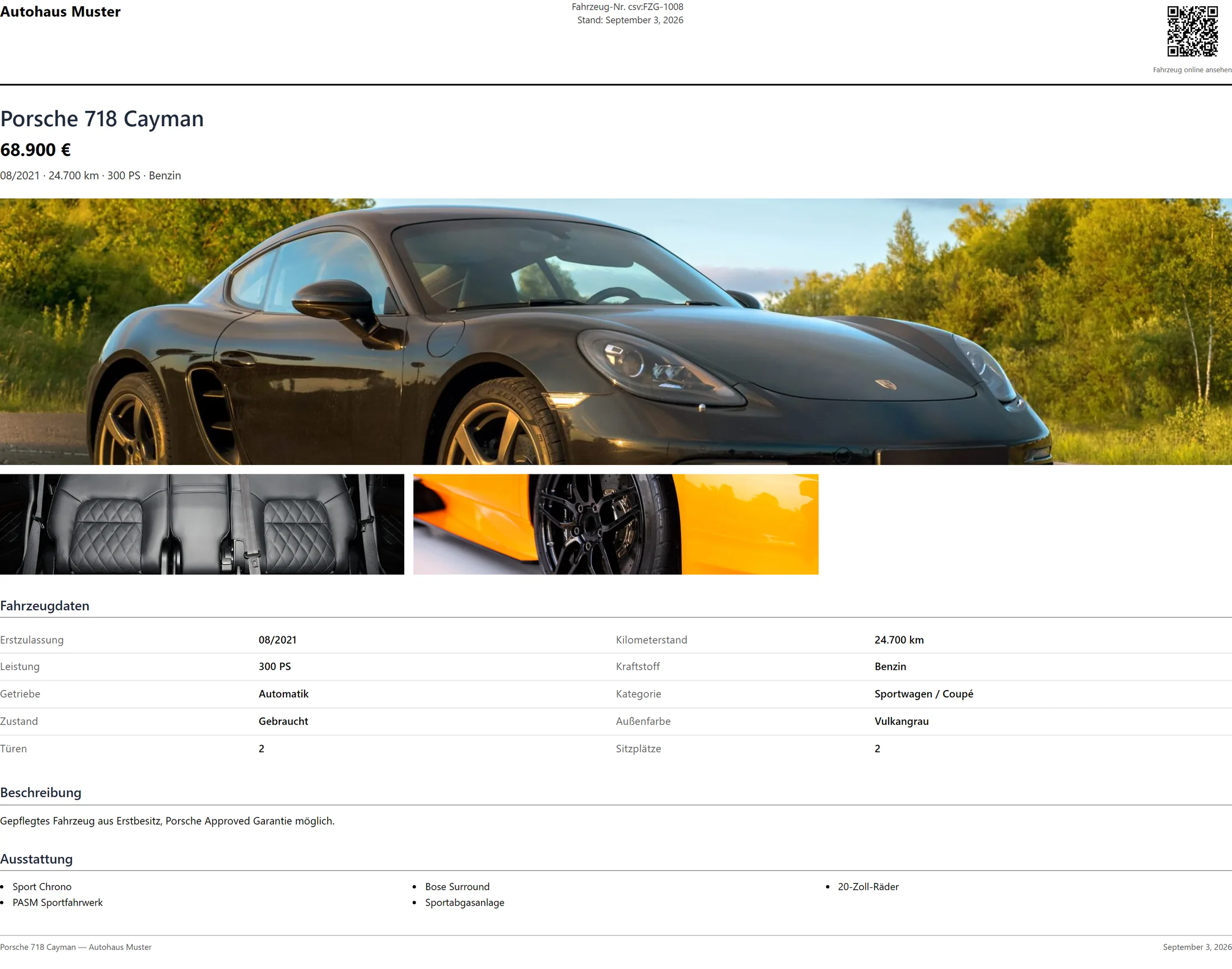Open the main Porsche Cayman hero photo
Image resolution: width=1232 pixels, height=969 pixels.
click(x=616, y=332)
